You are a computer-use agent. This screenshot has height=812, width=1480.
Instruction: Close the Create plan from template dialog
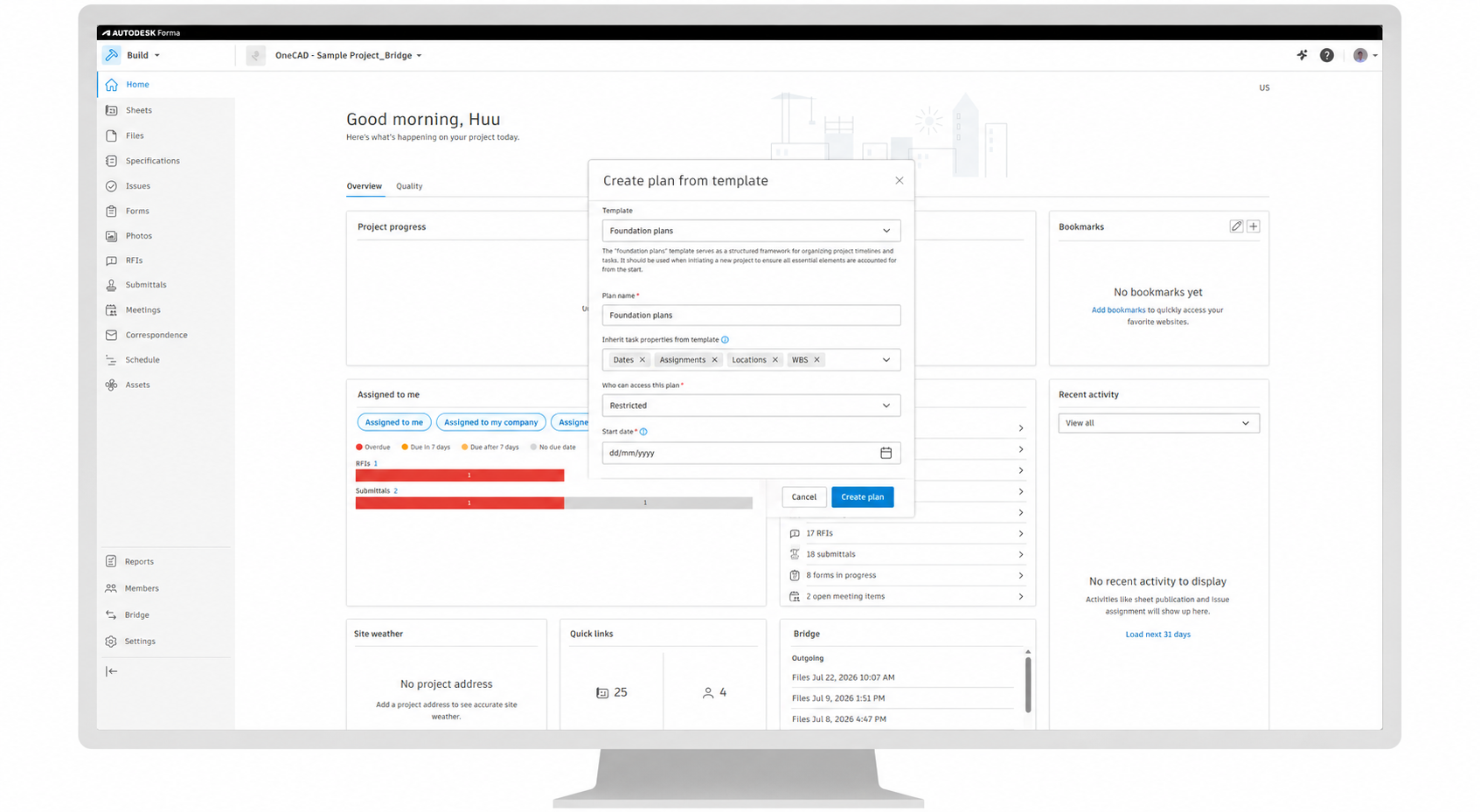tap(899, 181)
